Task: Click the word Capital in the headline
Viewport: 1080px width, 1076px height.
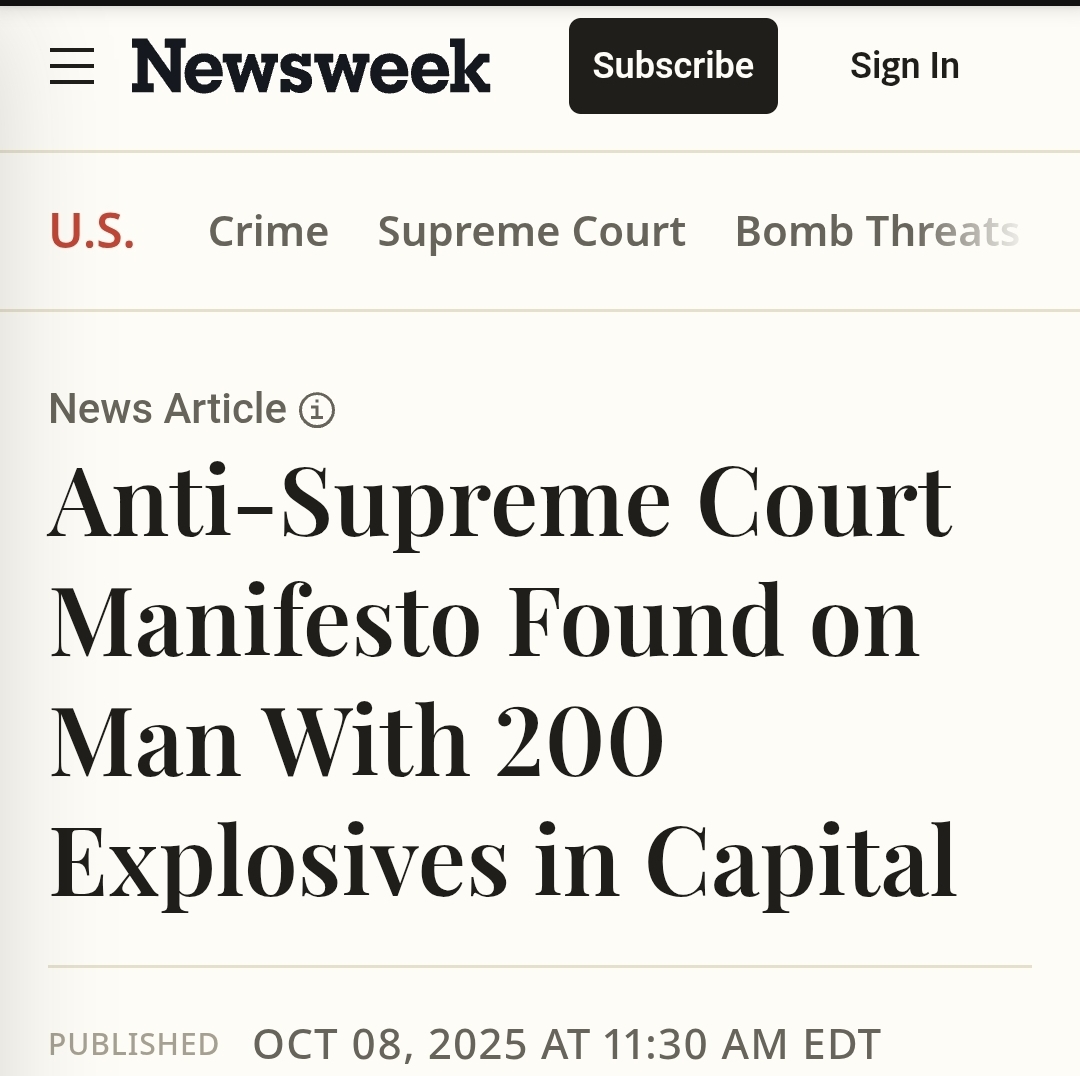Action: point(802,859)
